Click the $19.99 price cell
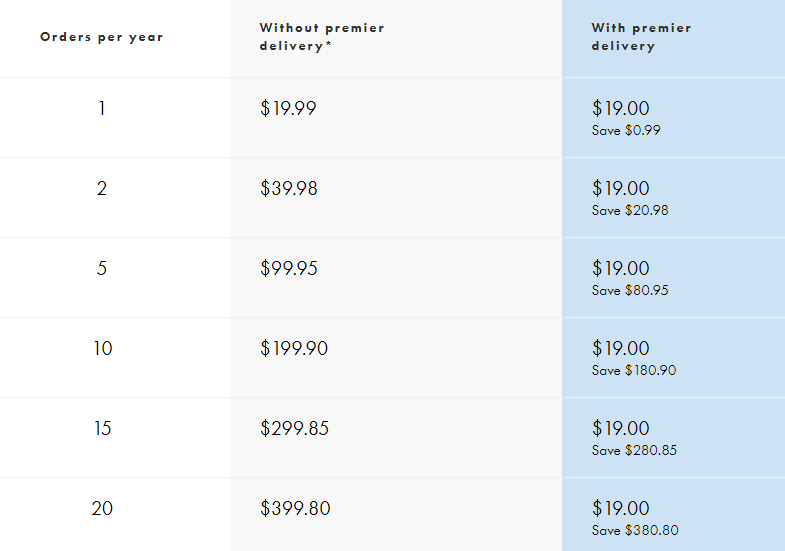 288,108
